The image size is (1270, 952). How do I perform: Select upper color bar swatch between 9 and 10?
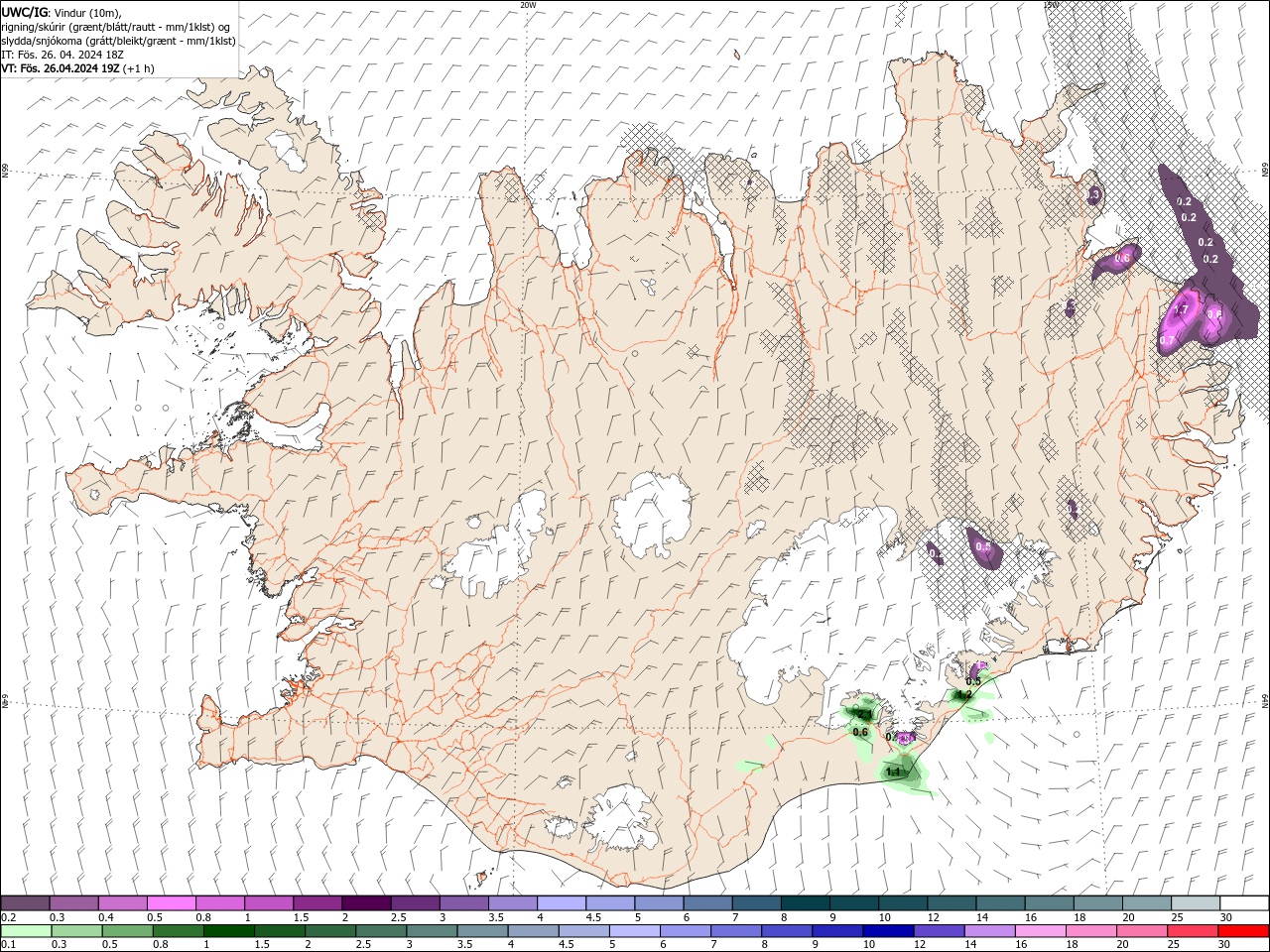point(854,903)
